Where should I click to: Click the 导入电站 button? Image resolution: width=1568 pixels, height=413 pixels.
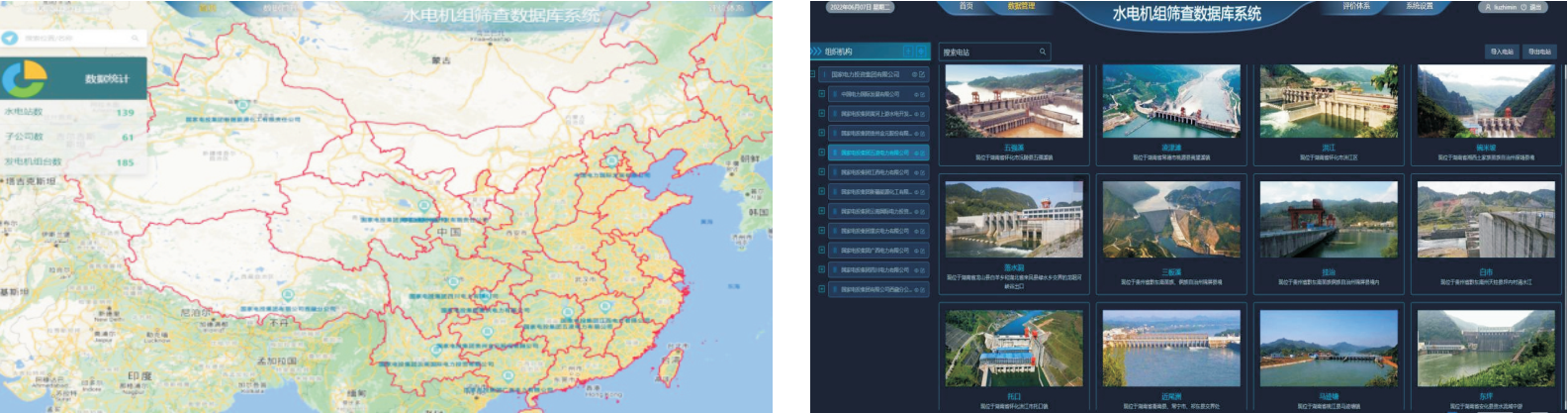click(1502, 52)
